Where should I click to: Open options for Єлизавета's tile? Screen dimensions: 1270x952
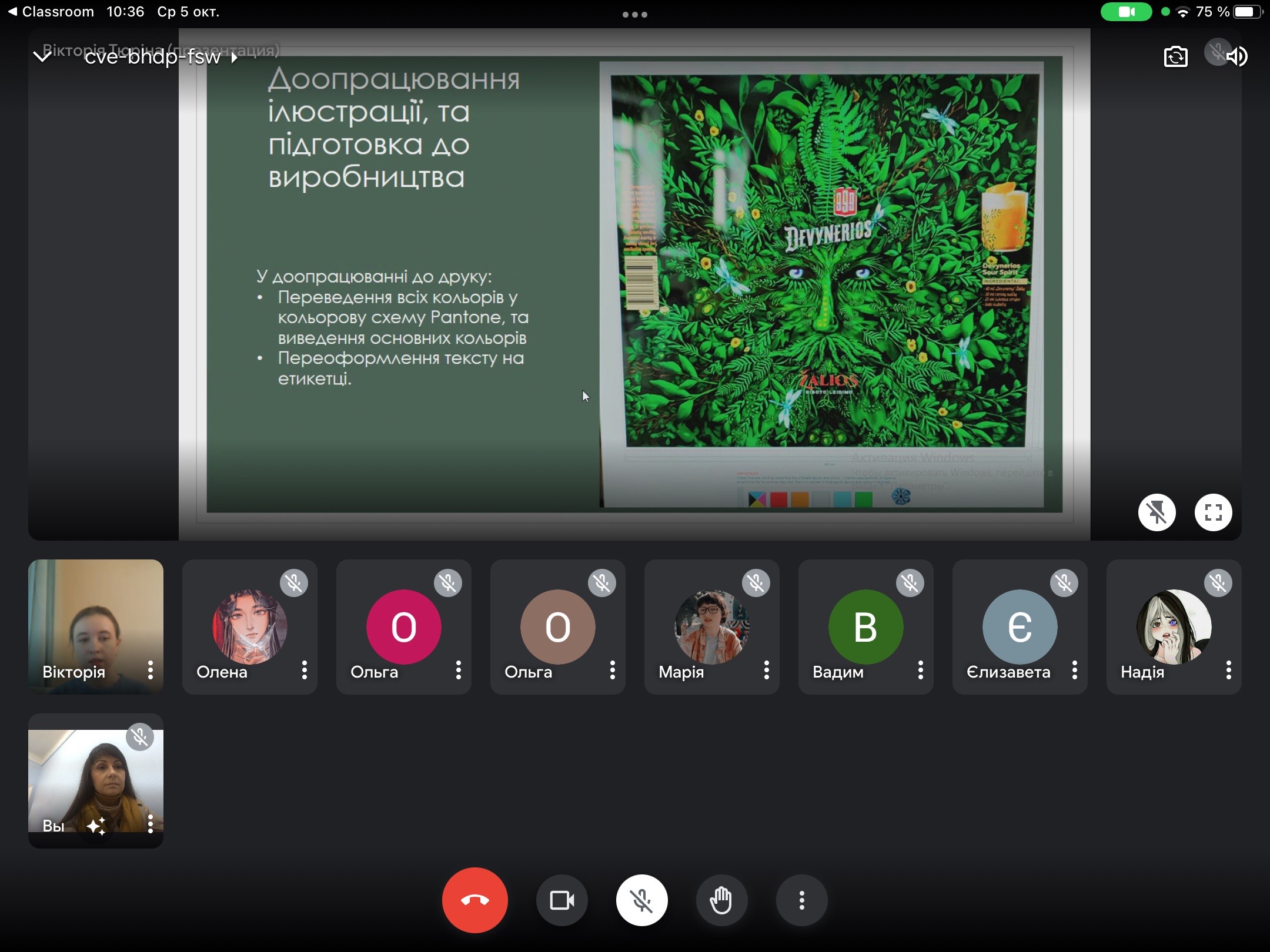(1075, 670)
